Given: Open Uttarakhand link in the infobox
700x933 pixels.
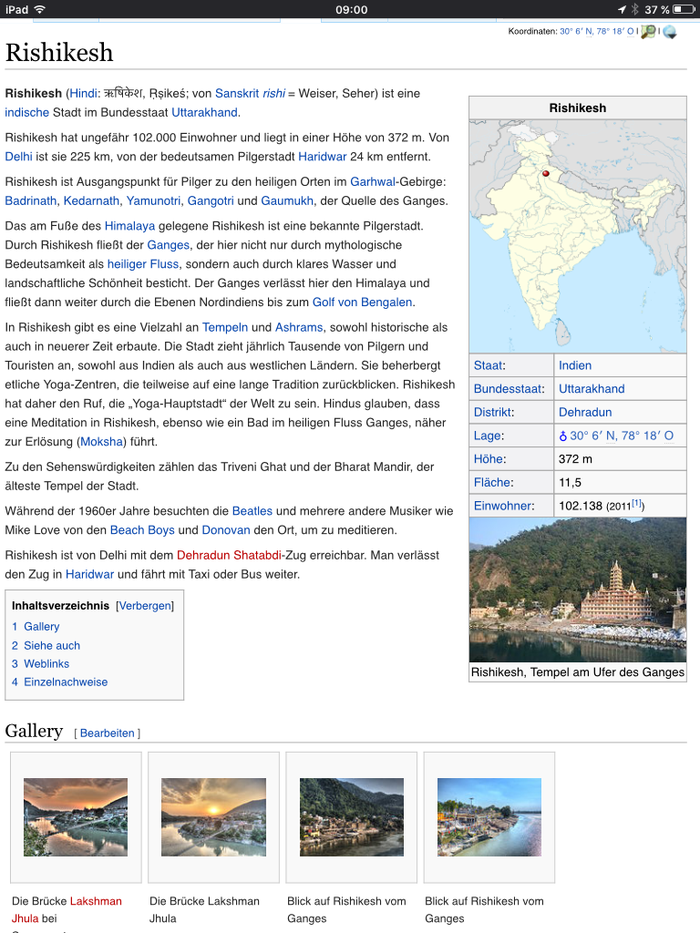Looking at the screenshot, I should pyautogui.click(x=592, y=389).
